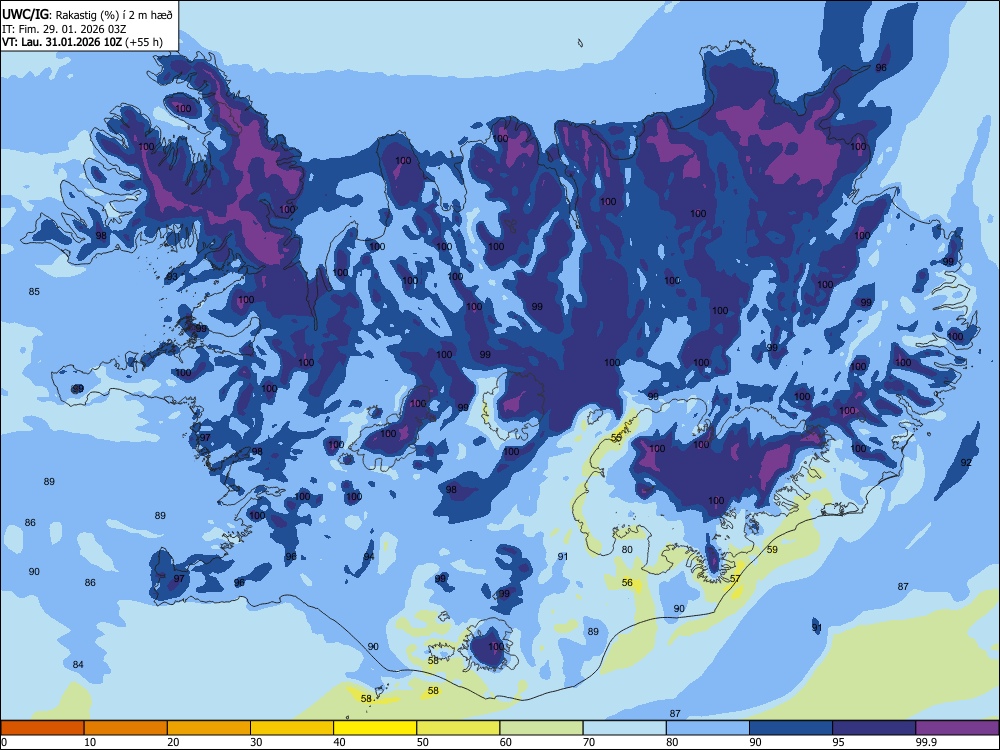Click the 30–40 golden legend swatch
The height and width of the screenshot is (750, 1000).
292,728
